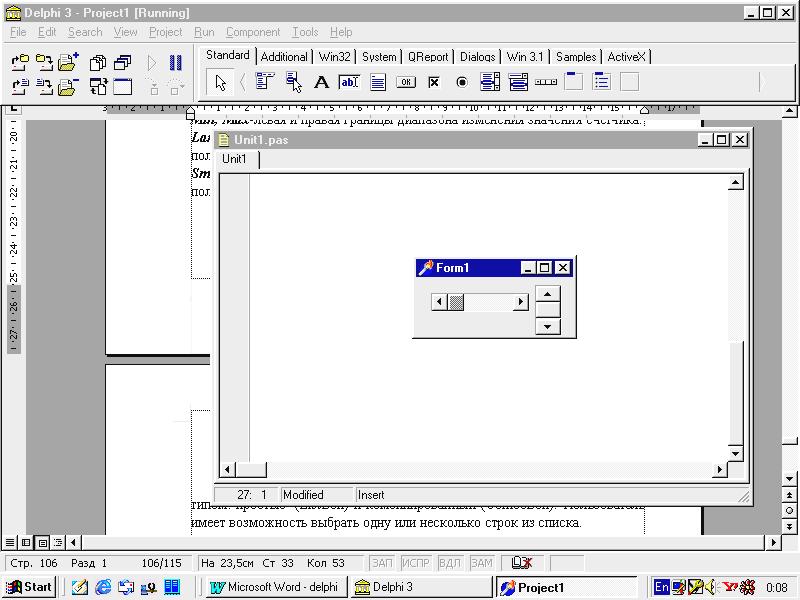Image resolution: width=800 pixels, height=600 pixels.
Task: Click the Project1 taskbar button
Action: click(x=566, y=587)
